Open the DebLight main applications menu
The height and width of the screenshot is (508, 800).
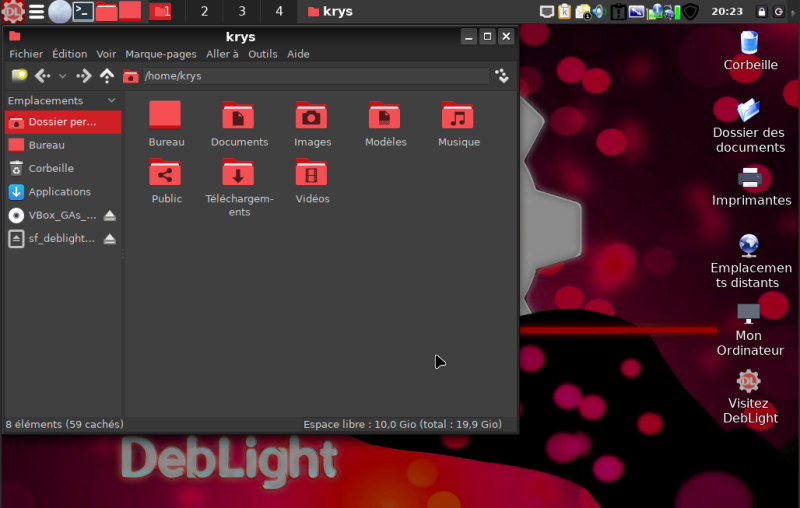13,12
